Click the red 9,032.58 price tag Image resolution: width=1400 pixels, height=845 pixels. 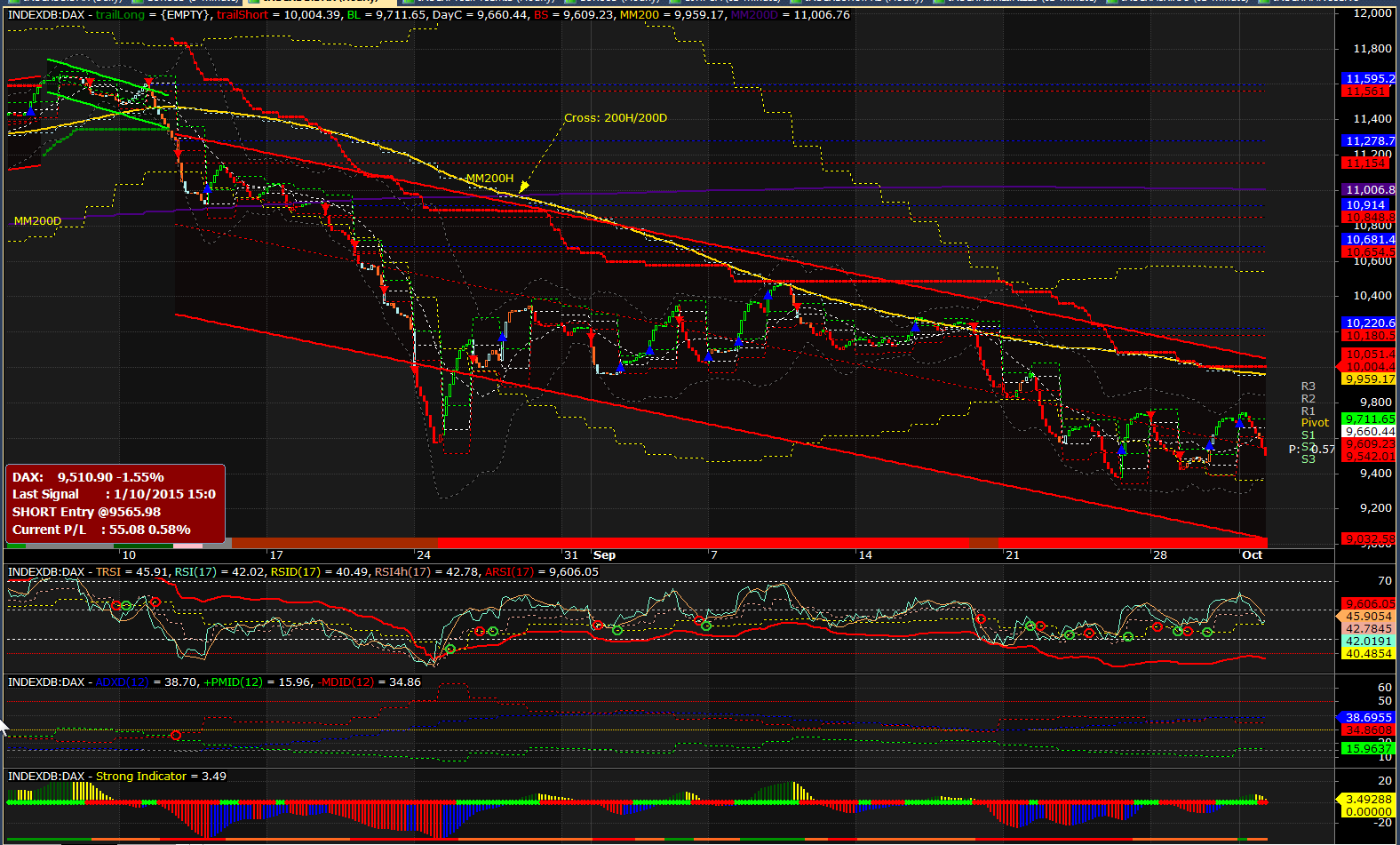click(x=1369, y=538)
